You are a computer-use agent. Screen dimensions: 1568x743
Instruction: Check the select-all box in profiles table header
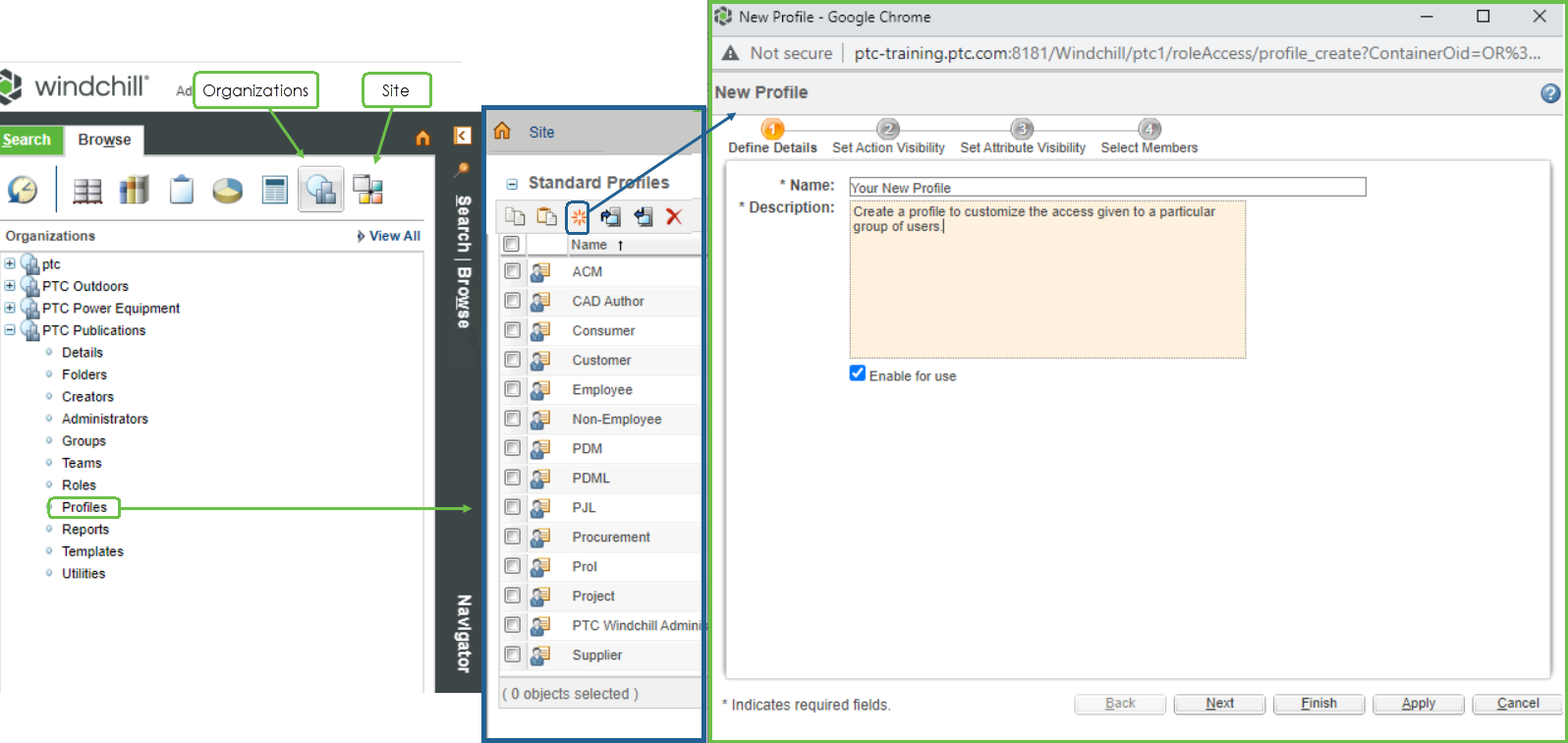point(511,244)
